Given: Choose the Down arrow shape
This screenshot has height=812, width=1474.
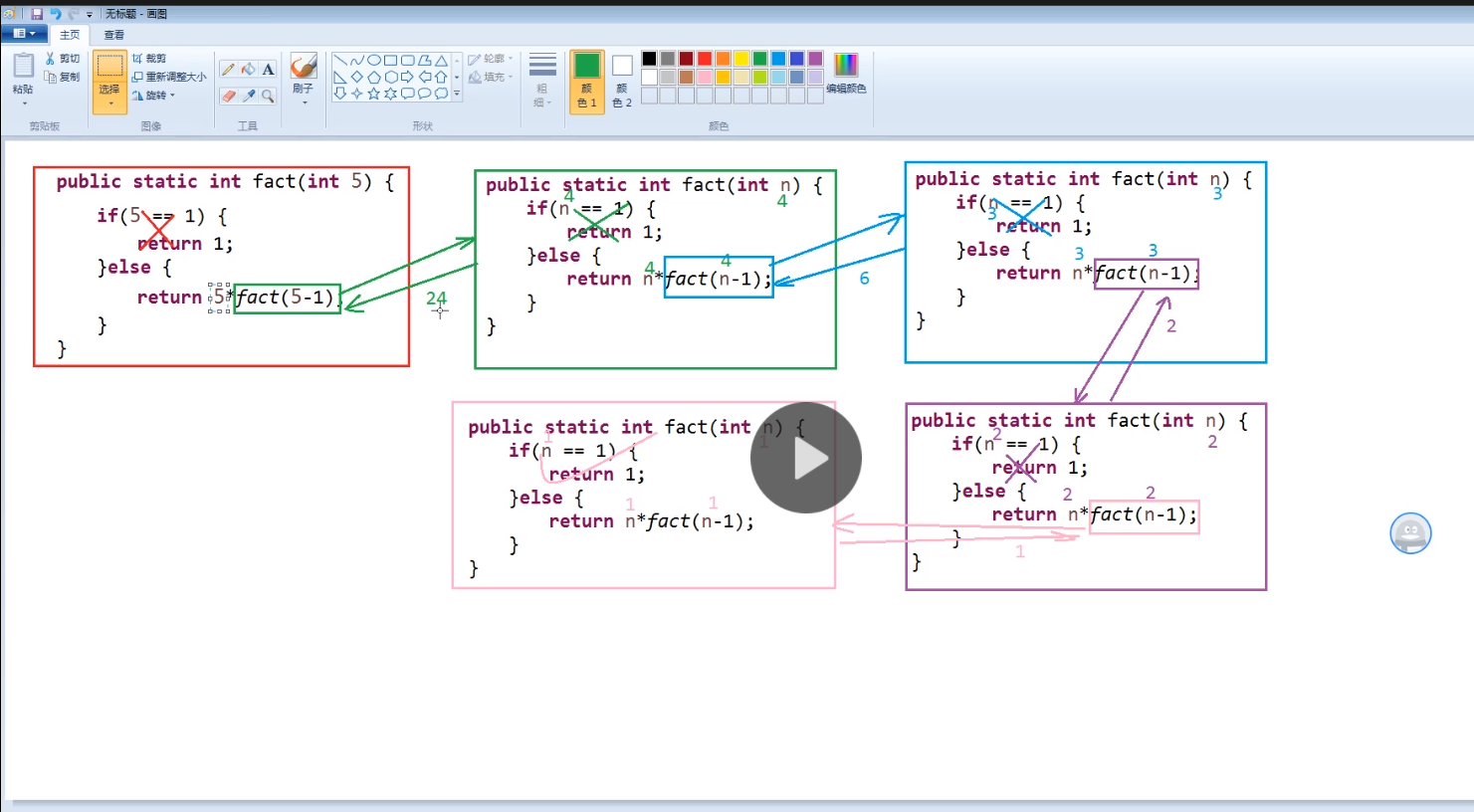Looking at the screenshot, I should pos(340,94).
